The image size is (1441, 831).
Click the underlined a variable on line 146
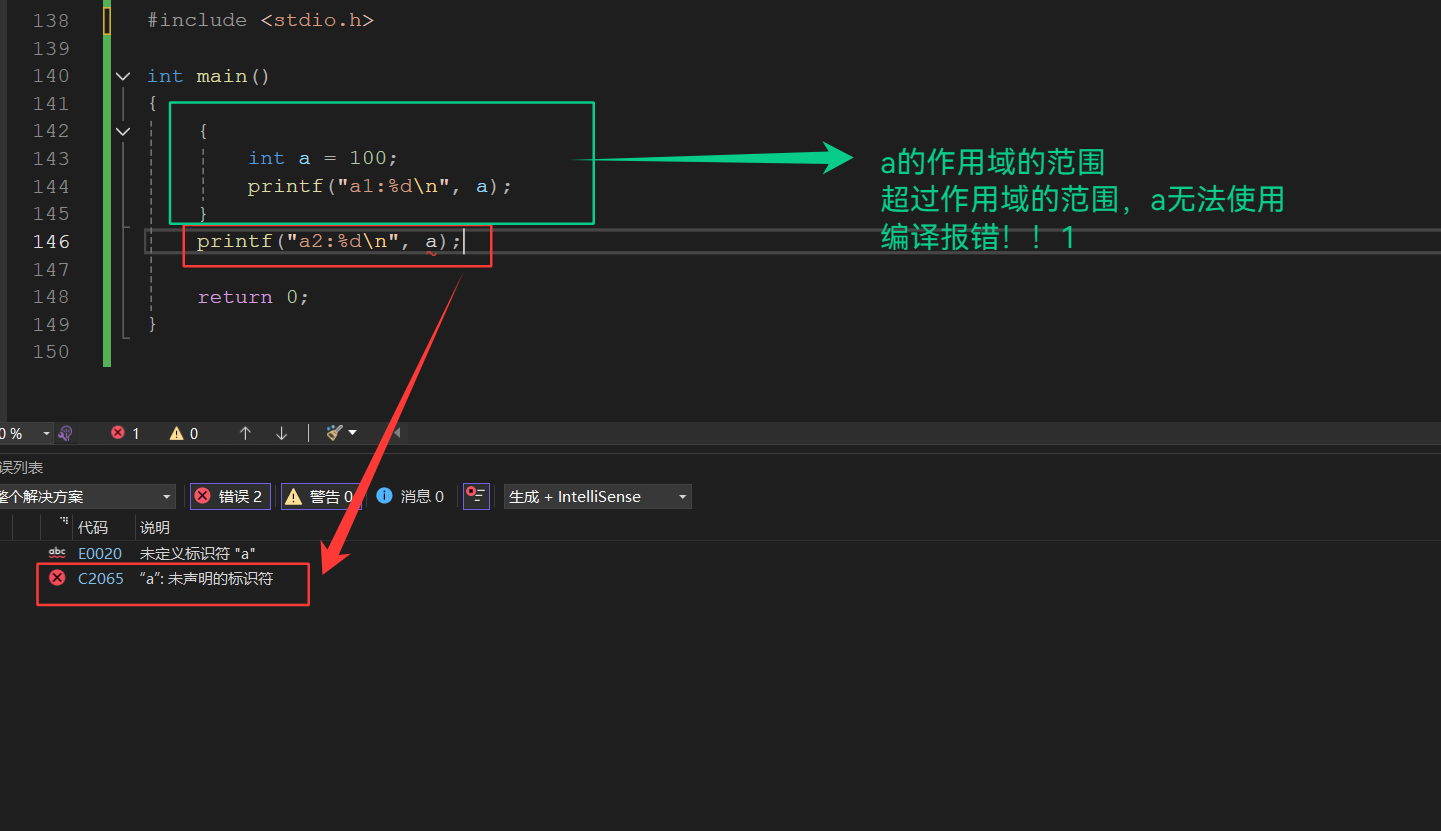(431, 241)
